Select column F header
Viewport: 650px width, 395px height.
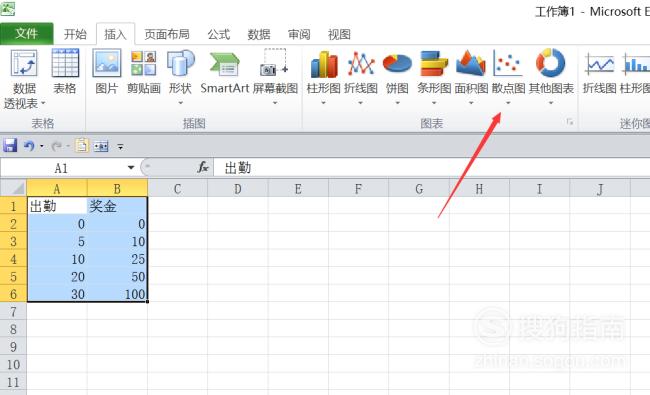[358, 189]
